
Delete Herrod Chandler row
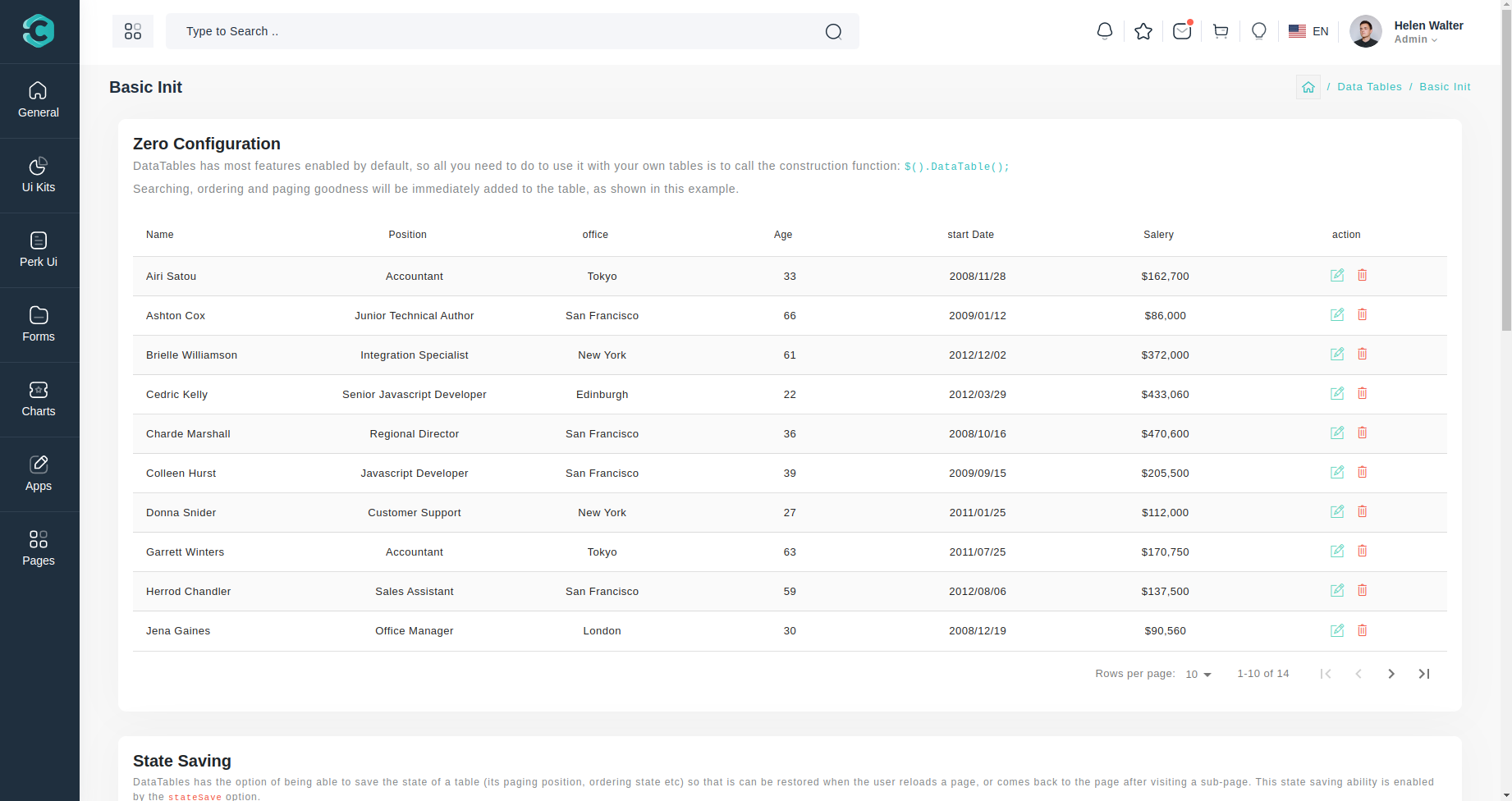click(x=1363, y=590)
